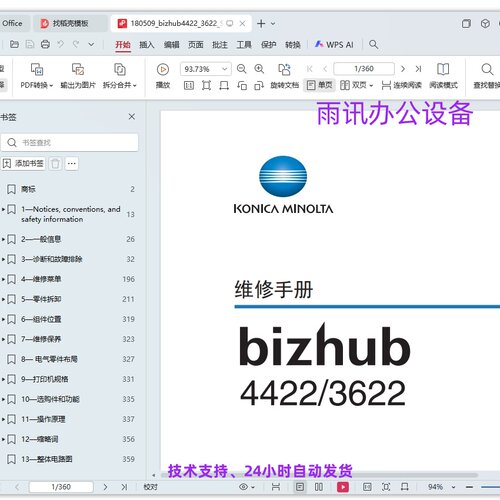This screenshot has width=500, height=500.
Task: Expand the 3—诊断和故障排除 bookmark
Action: click(x=3, y=259)
